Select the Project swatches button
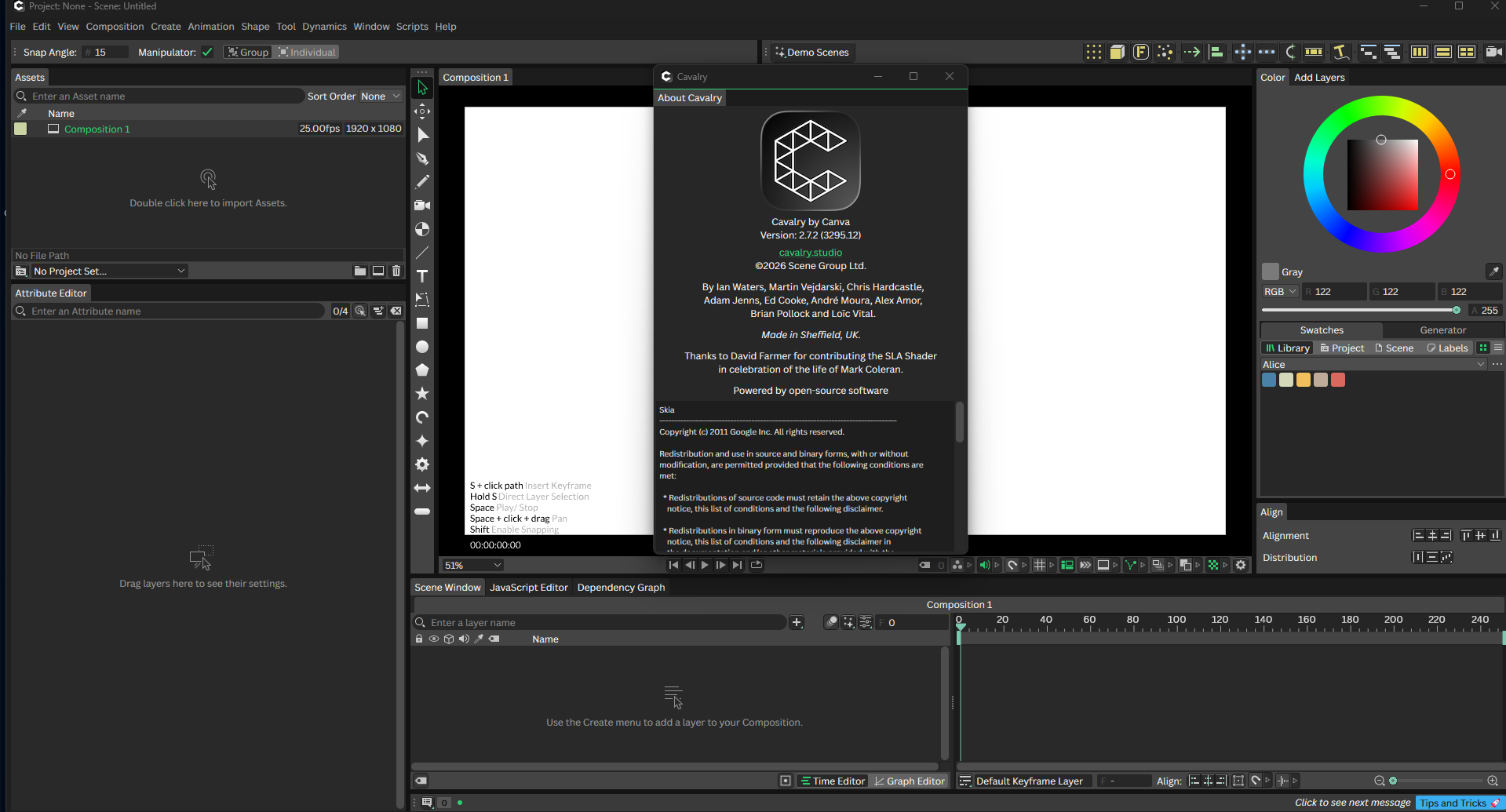The width and height of the screenshot is (1506, 812). (1342, 348)
